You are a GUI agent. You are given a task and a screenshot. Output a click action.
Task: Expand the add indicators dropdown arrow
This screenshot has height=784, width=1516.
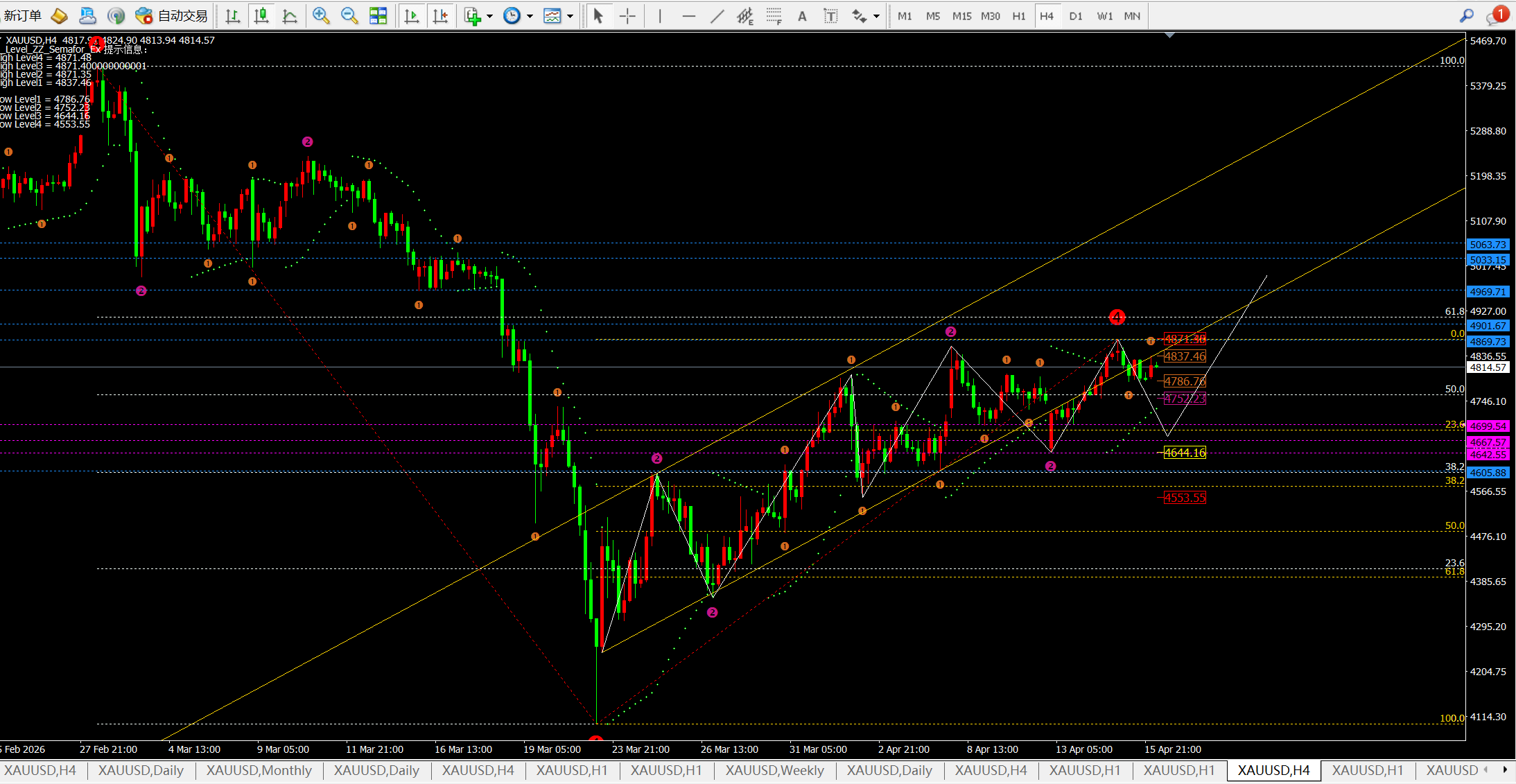pos(490,16)
